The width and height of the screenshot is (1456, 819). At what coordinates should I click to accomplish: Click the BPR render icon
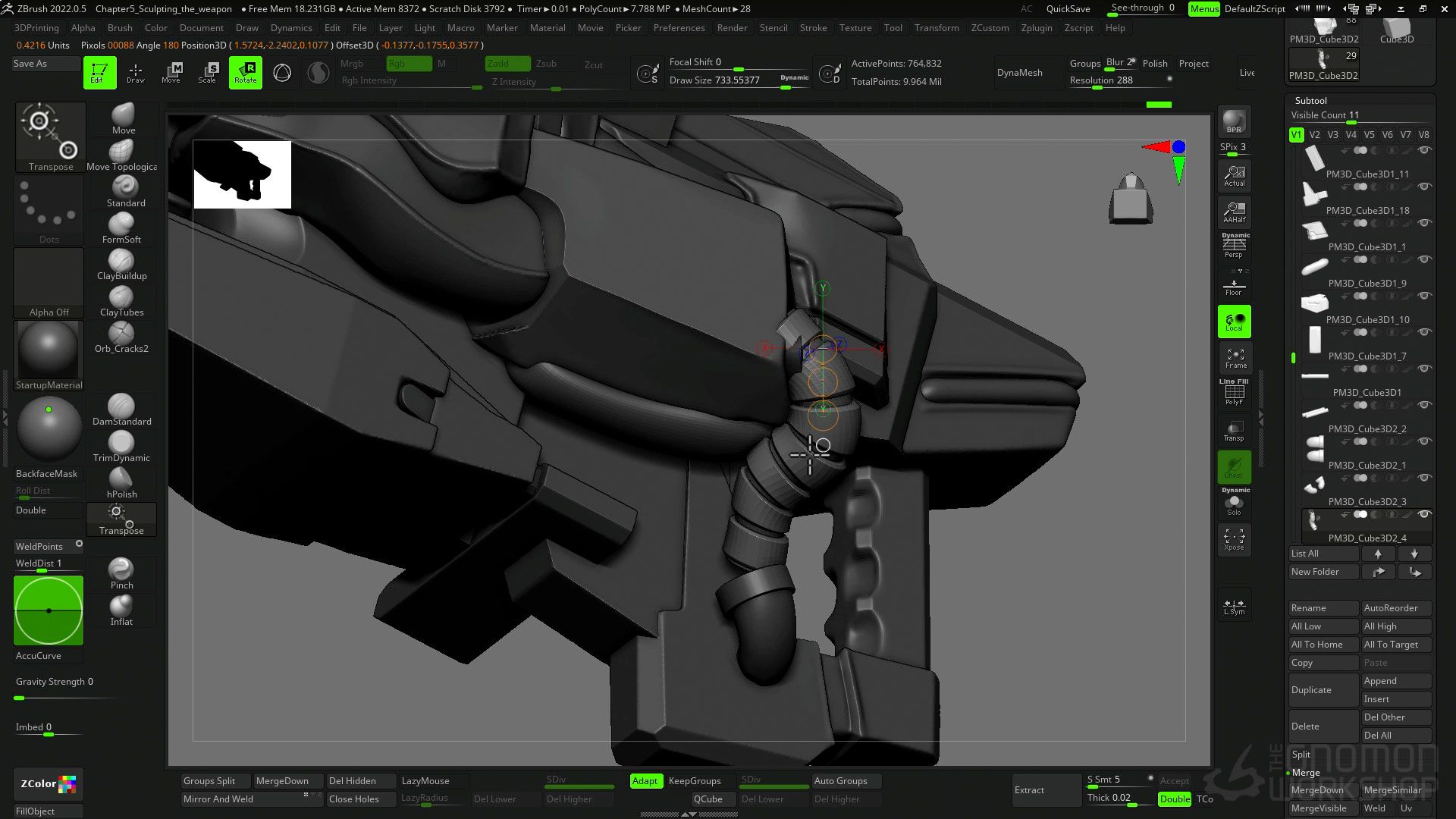pos(1234,121)
